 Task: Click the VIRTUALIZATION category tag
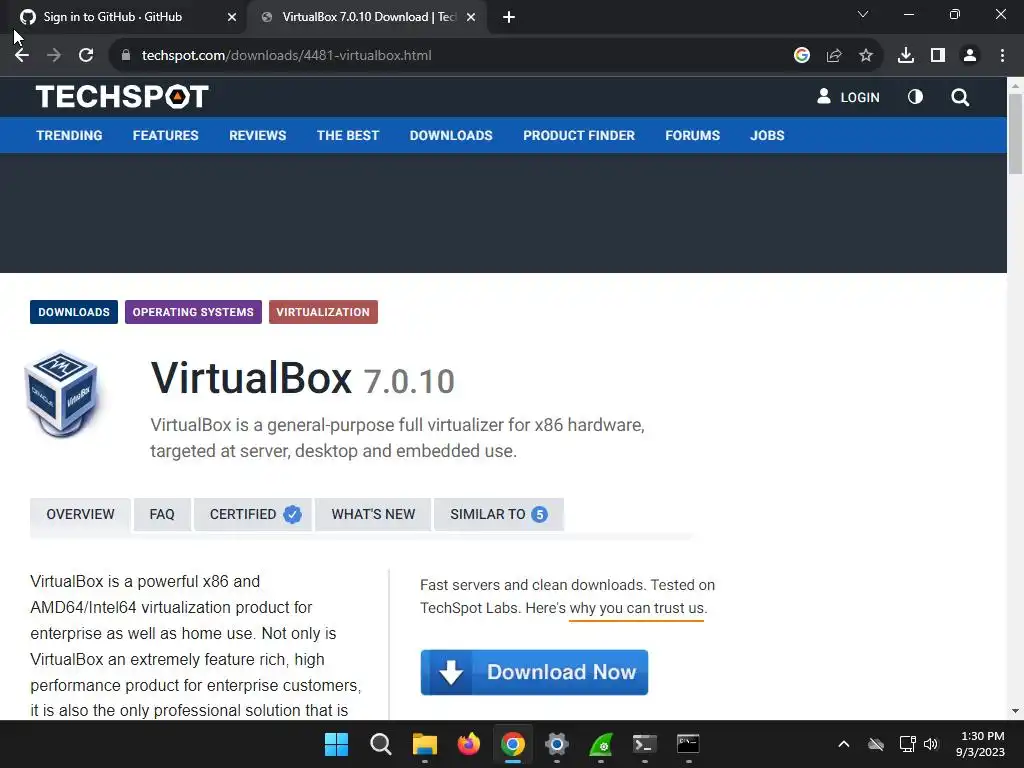(323, 312)
